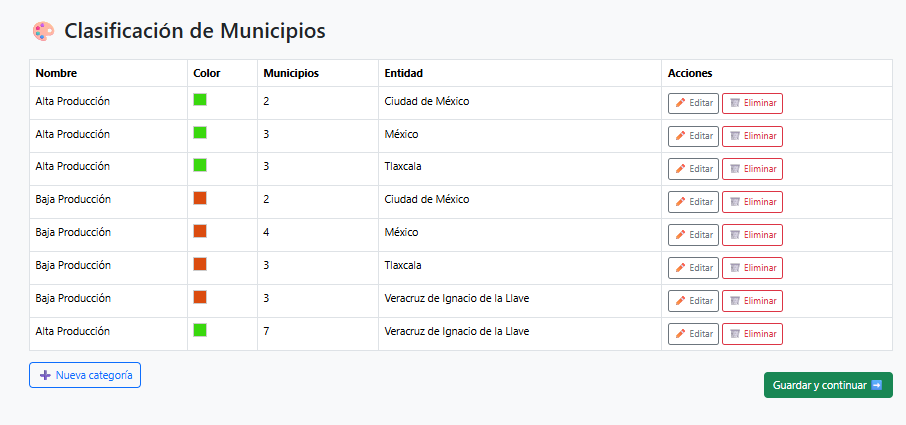906x425 pixels.
Task: Click arrow icon on Guardar y continuar
Action: 876,385
